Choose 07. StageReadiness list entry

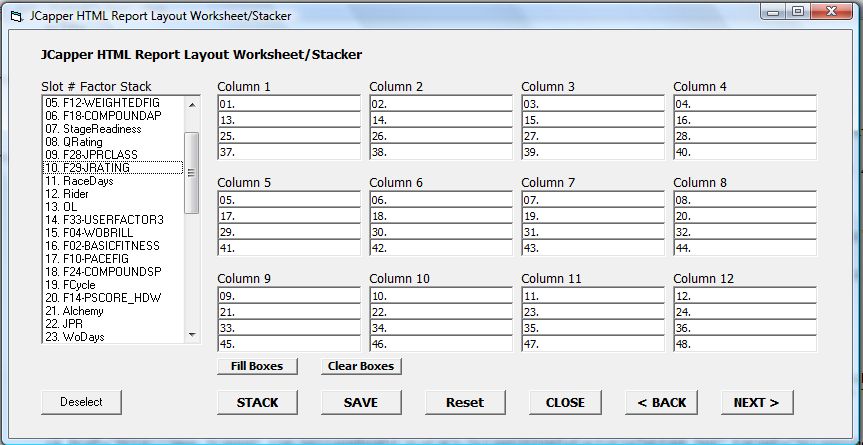tap(113, 129)
